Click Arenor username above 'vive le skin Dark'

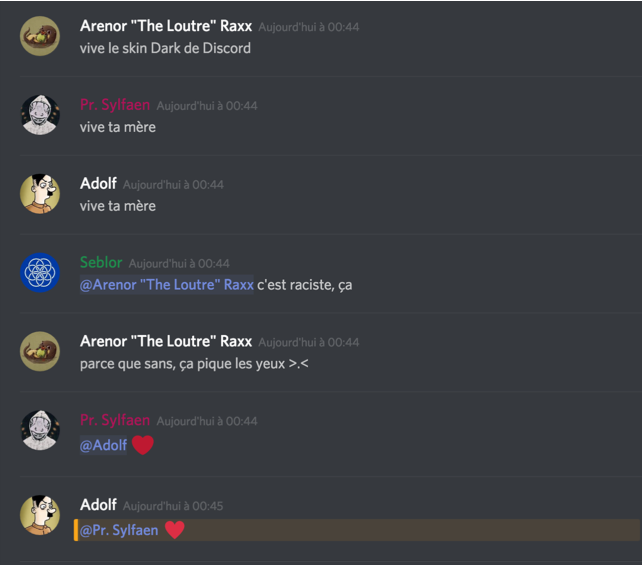tap(166, 26)
